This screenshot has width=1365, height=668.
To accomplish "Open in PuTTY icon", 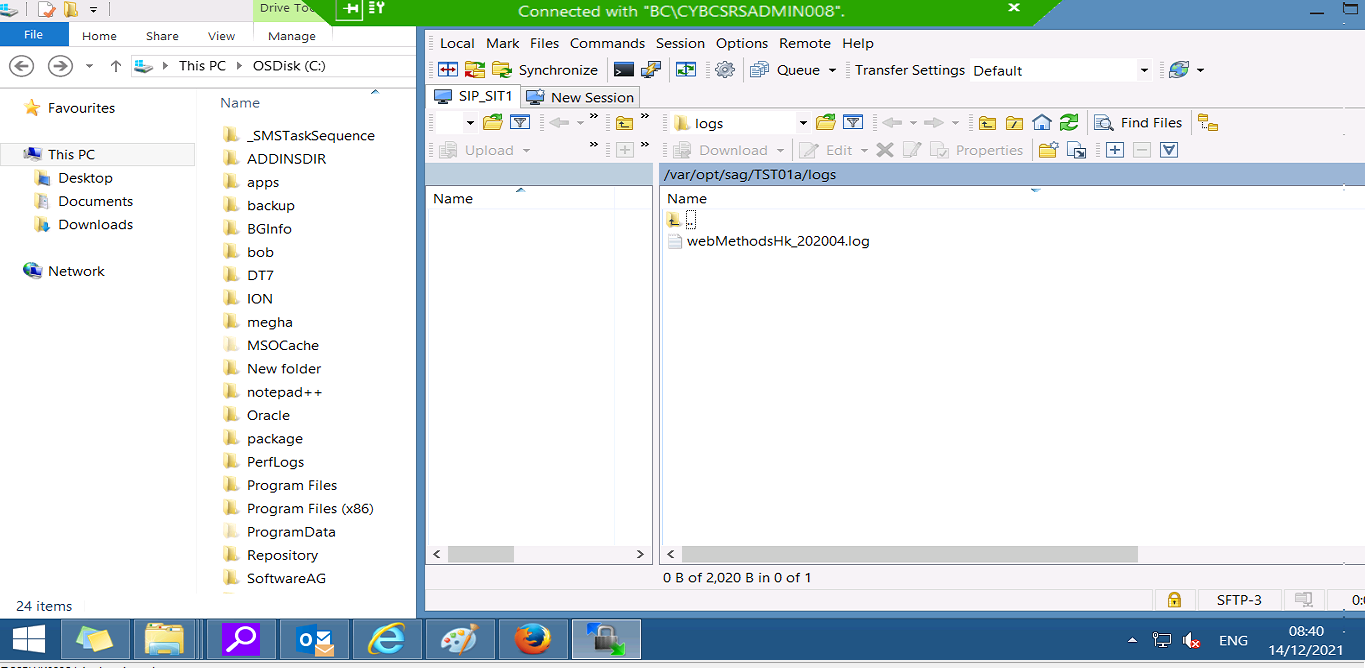I will [651, 70].
